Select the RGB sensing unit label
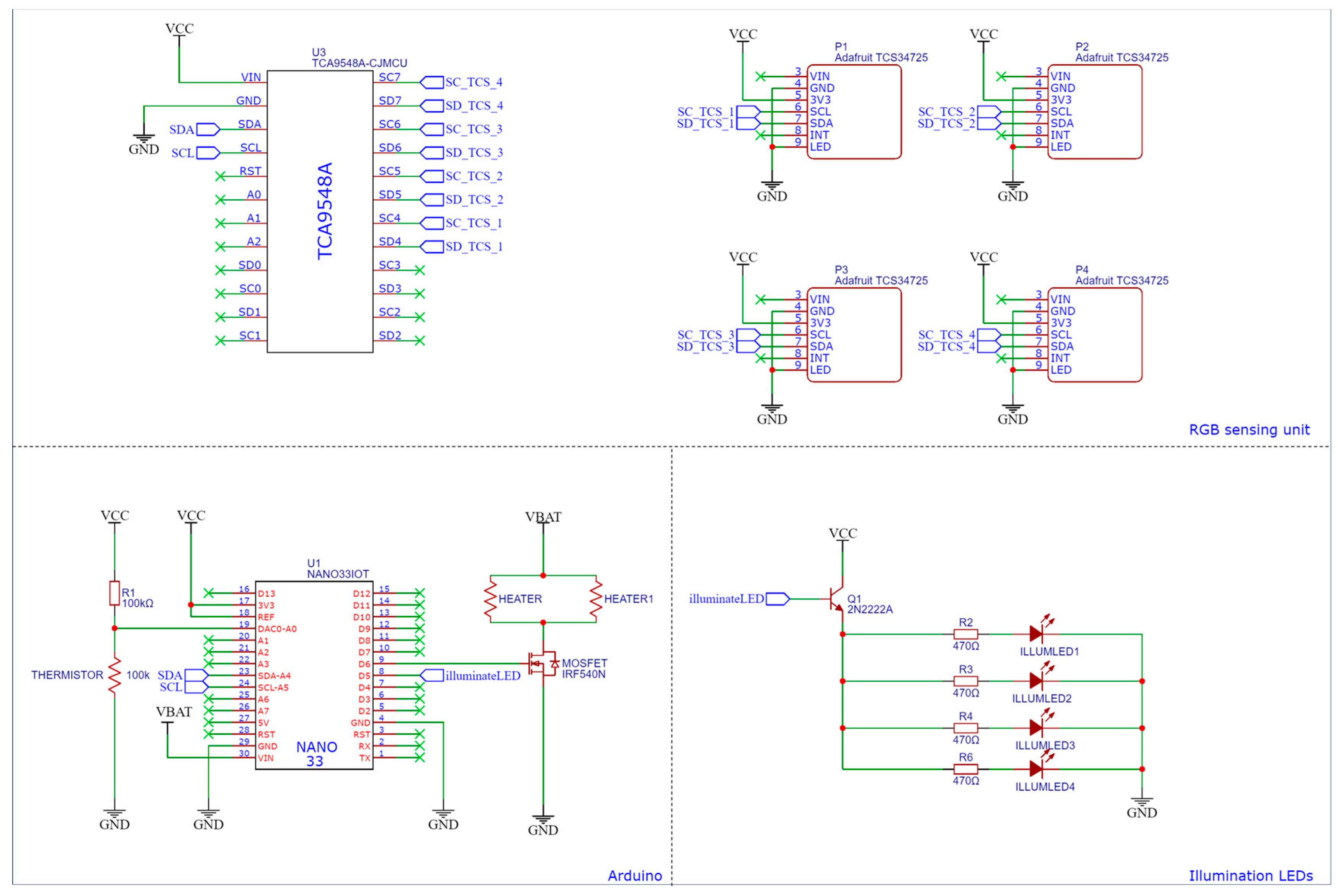 click(1249, 430)
